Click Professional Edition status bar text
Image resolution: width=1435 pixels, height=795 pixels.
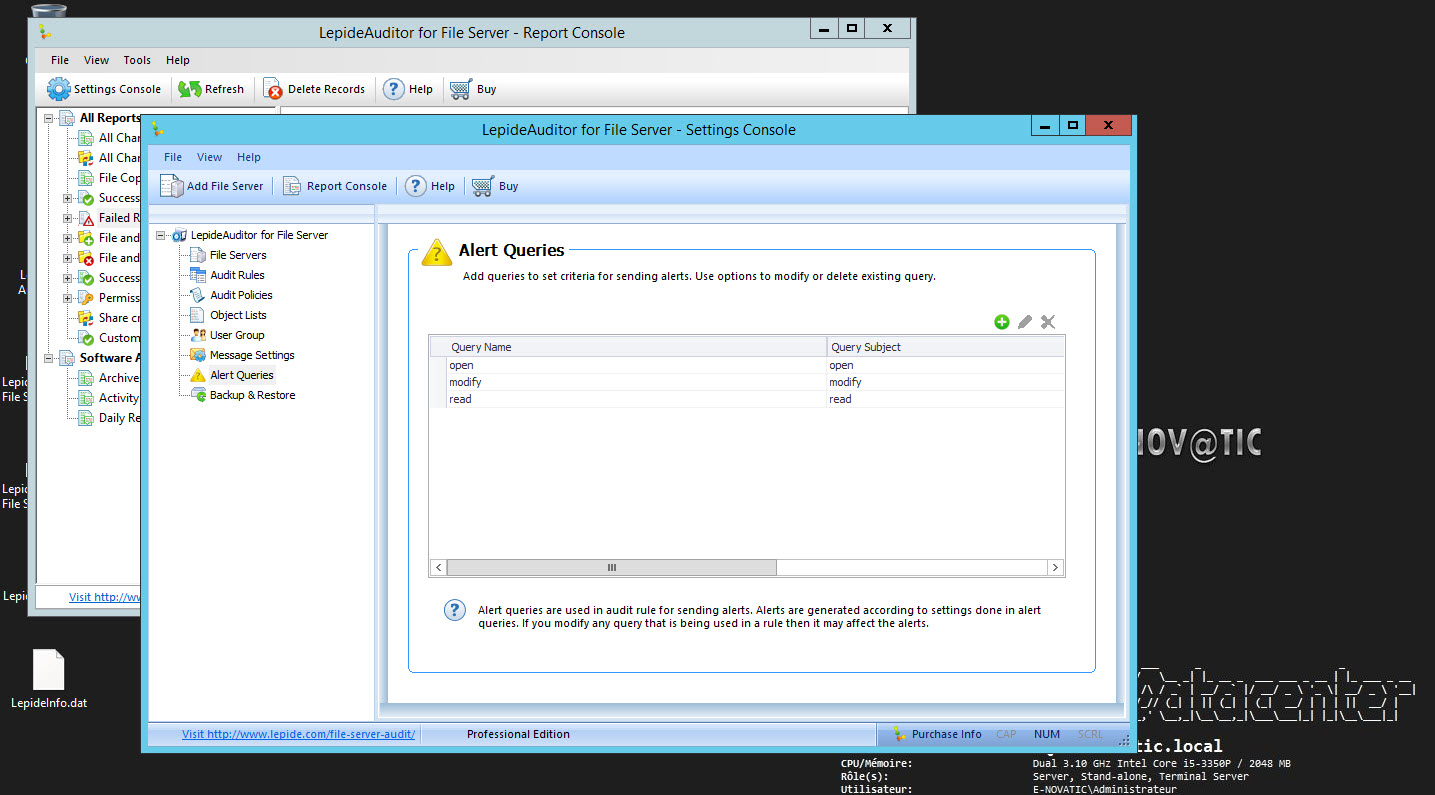pyautogui.click(x=518, y=734)
